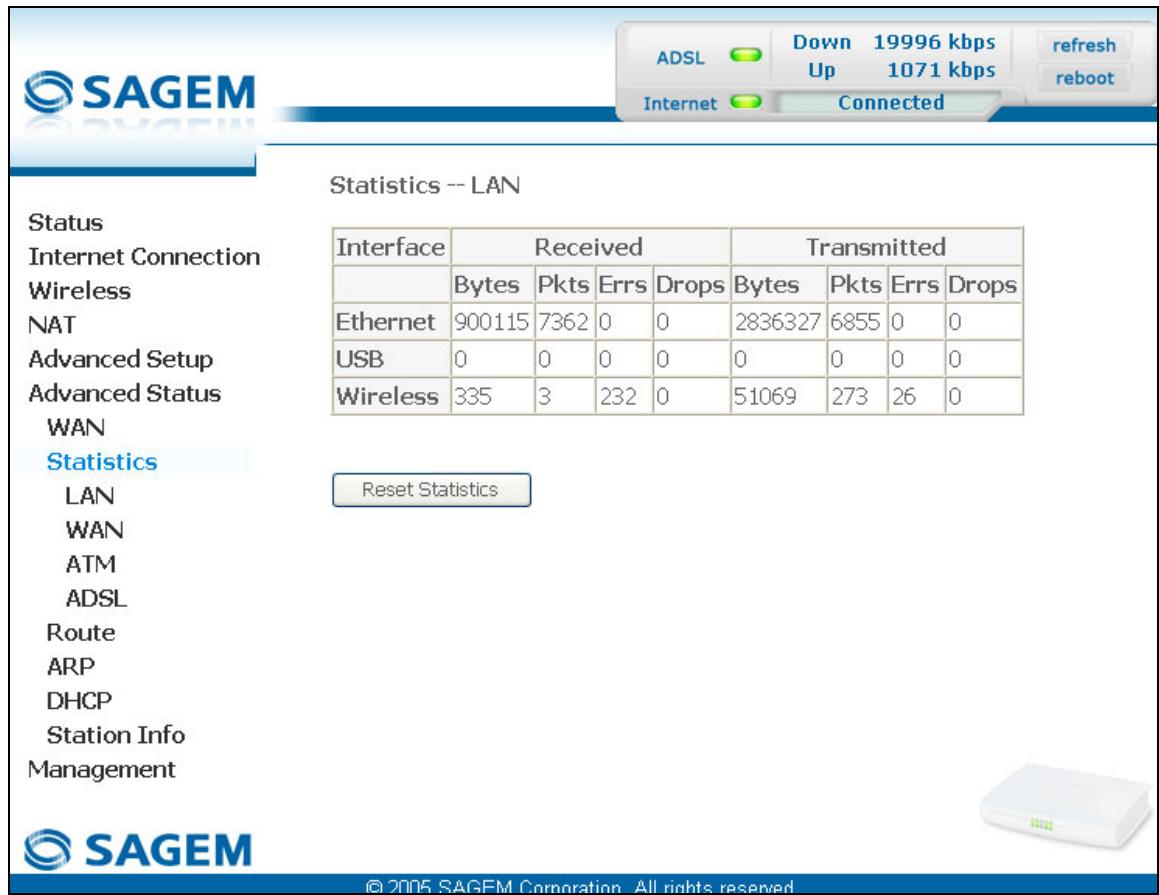The image size is (1159, 895).
Task: Select Advanced Status in the sidebar
Action: (x=124, y=393)
